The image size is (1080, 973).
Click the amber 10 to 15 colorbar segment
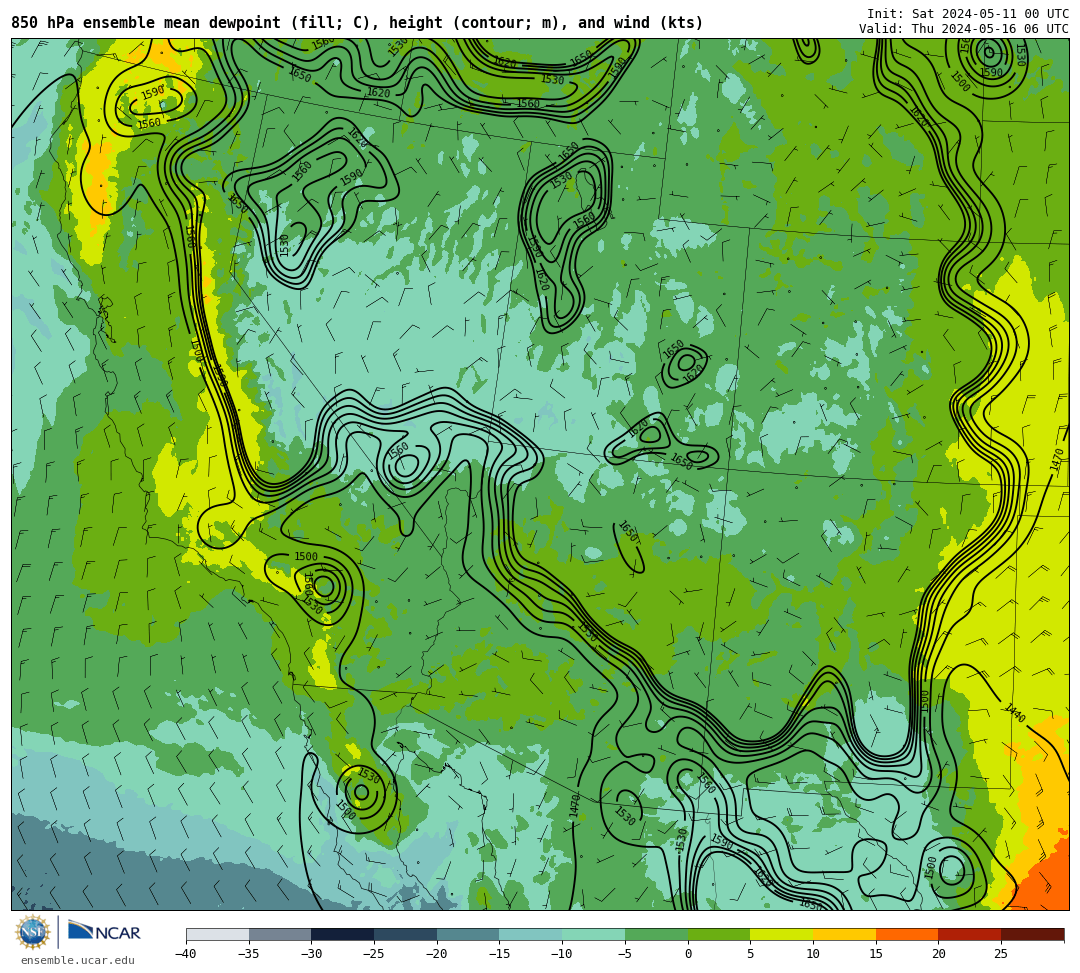pyautogui.click(x=844, y=934)
